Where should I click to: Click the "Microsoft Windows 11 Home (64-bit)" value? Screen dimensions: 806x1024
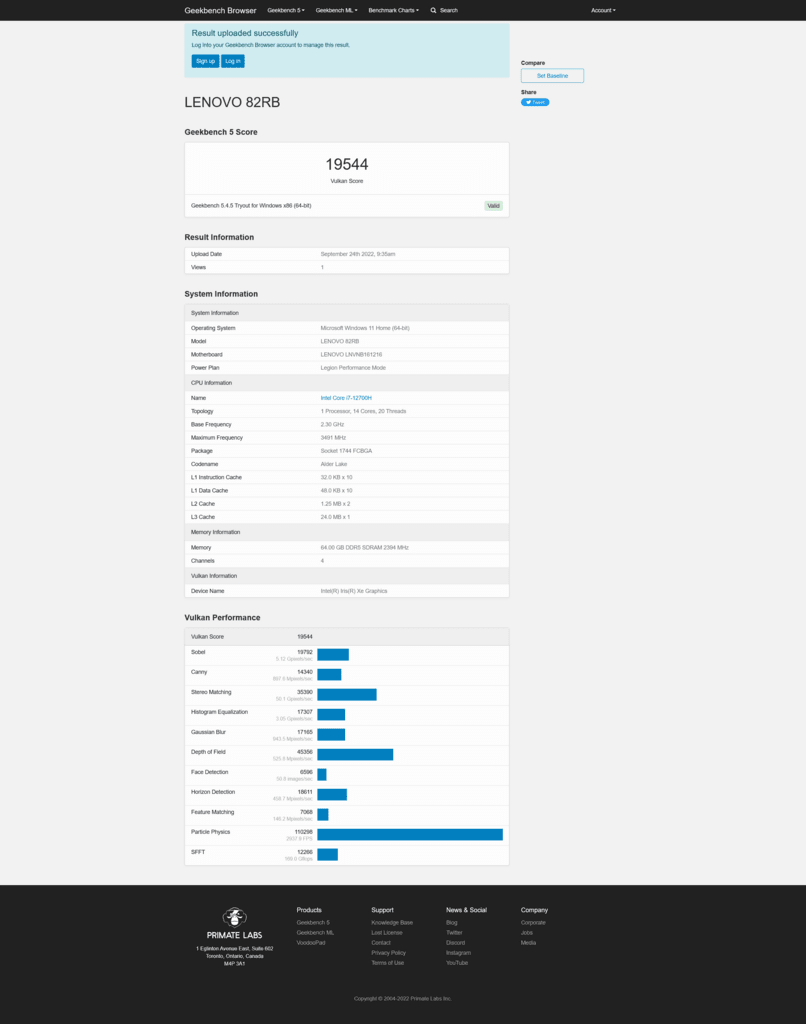[x=365, y=328]
